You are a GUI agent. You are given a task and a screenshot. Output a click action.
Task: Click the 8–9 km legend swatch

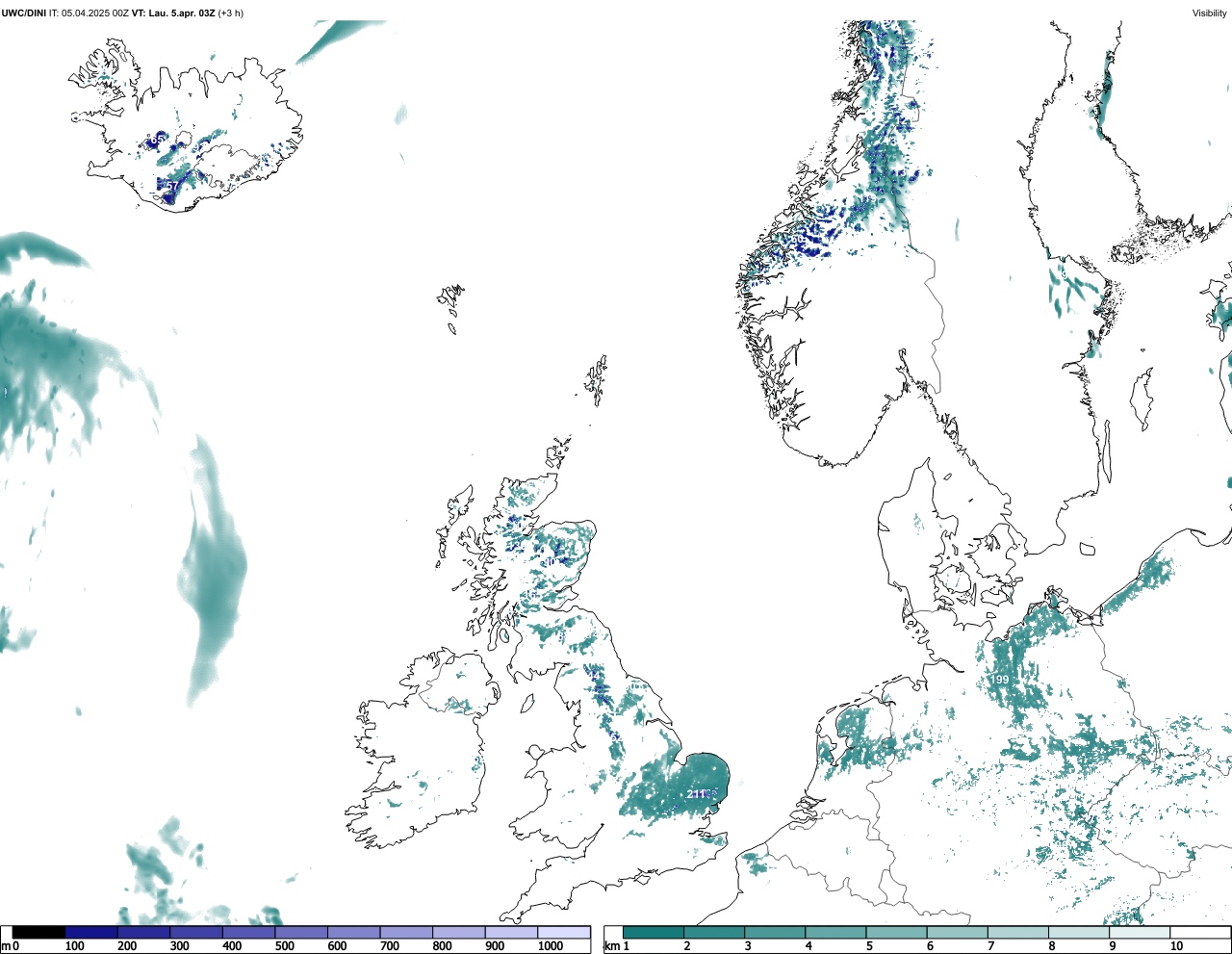1079,933
